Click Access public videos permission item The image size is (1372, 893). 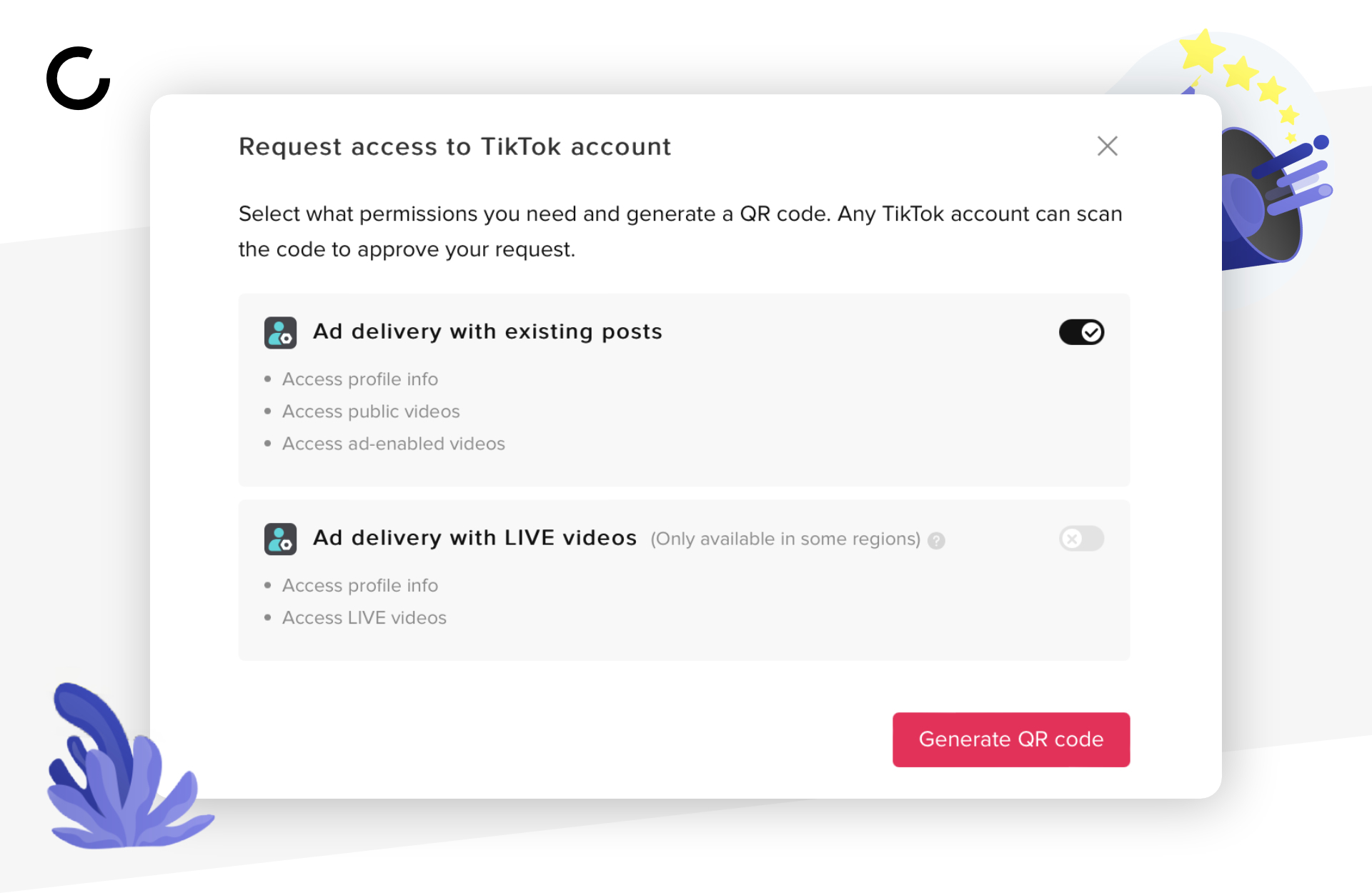[371, 411]
